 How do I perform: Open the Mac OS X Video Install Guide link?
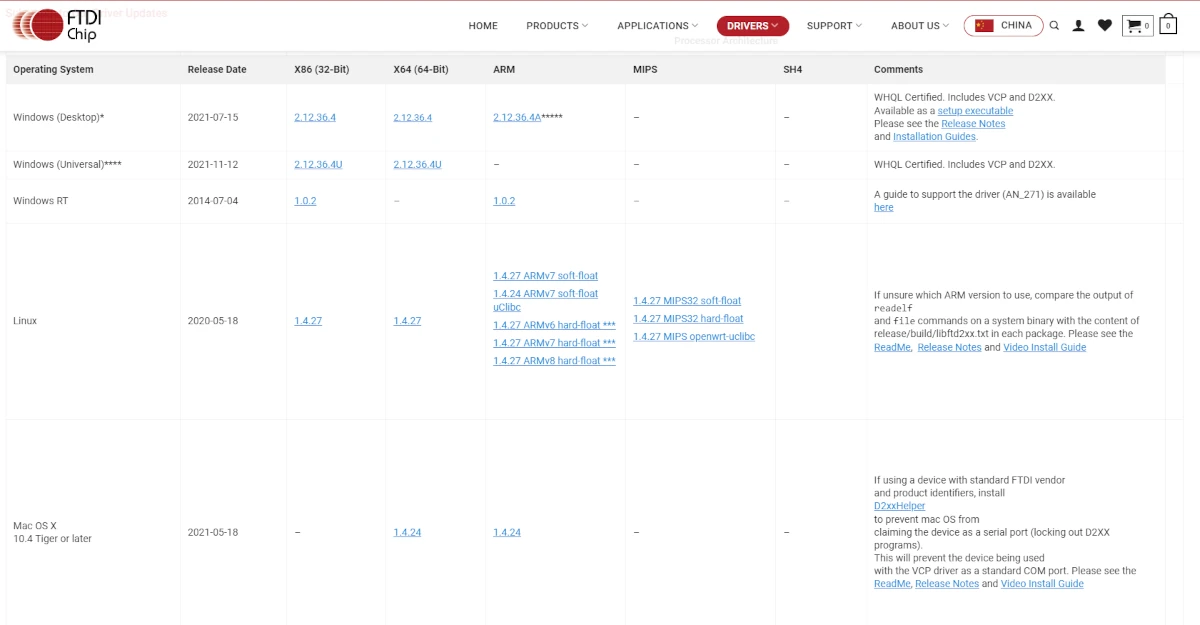[x=1042, y=584]
